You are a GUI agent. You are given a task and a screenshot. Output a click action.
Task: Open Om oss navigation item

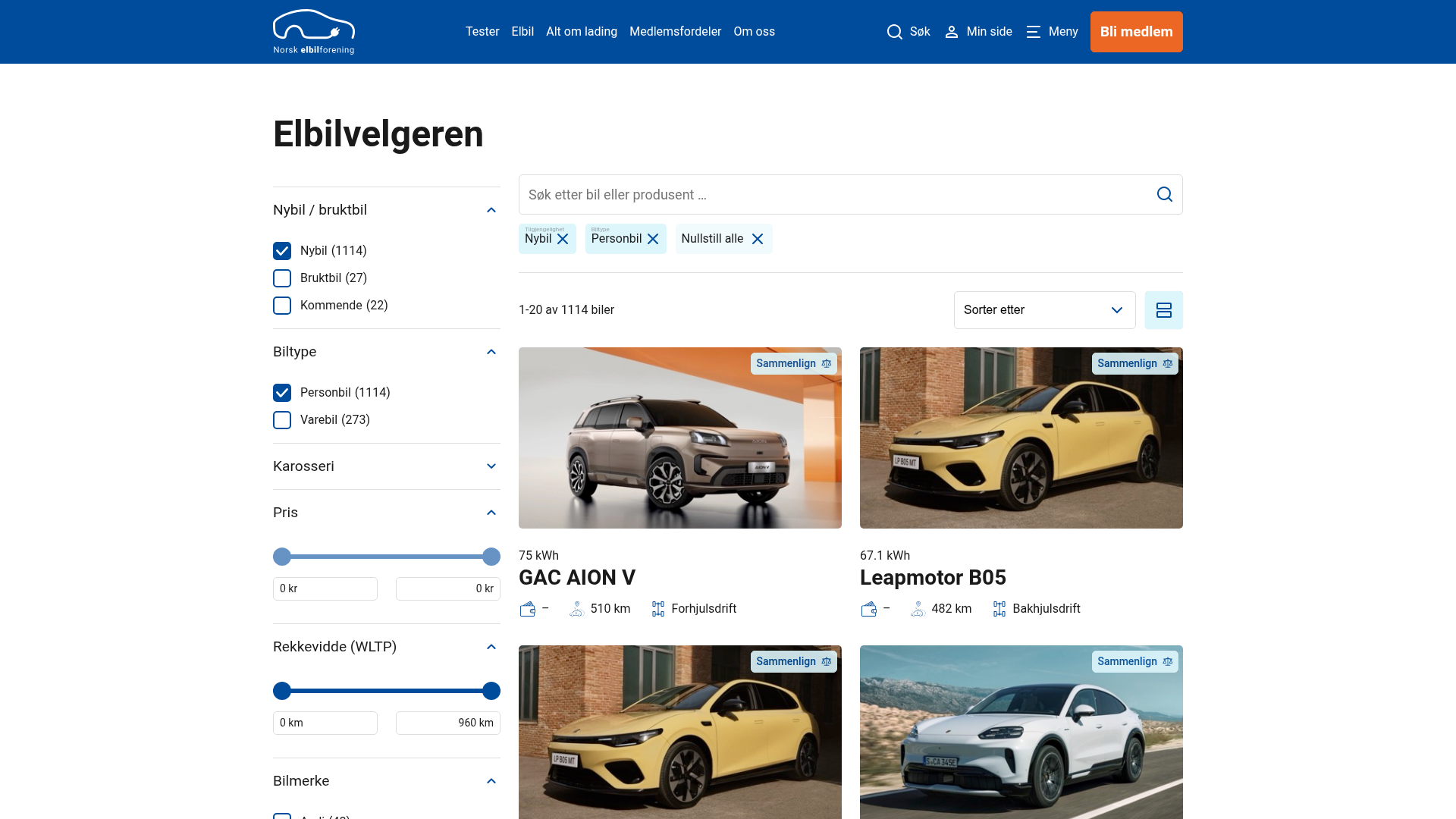[754, 32]
